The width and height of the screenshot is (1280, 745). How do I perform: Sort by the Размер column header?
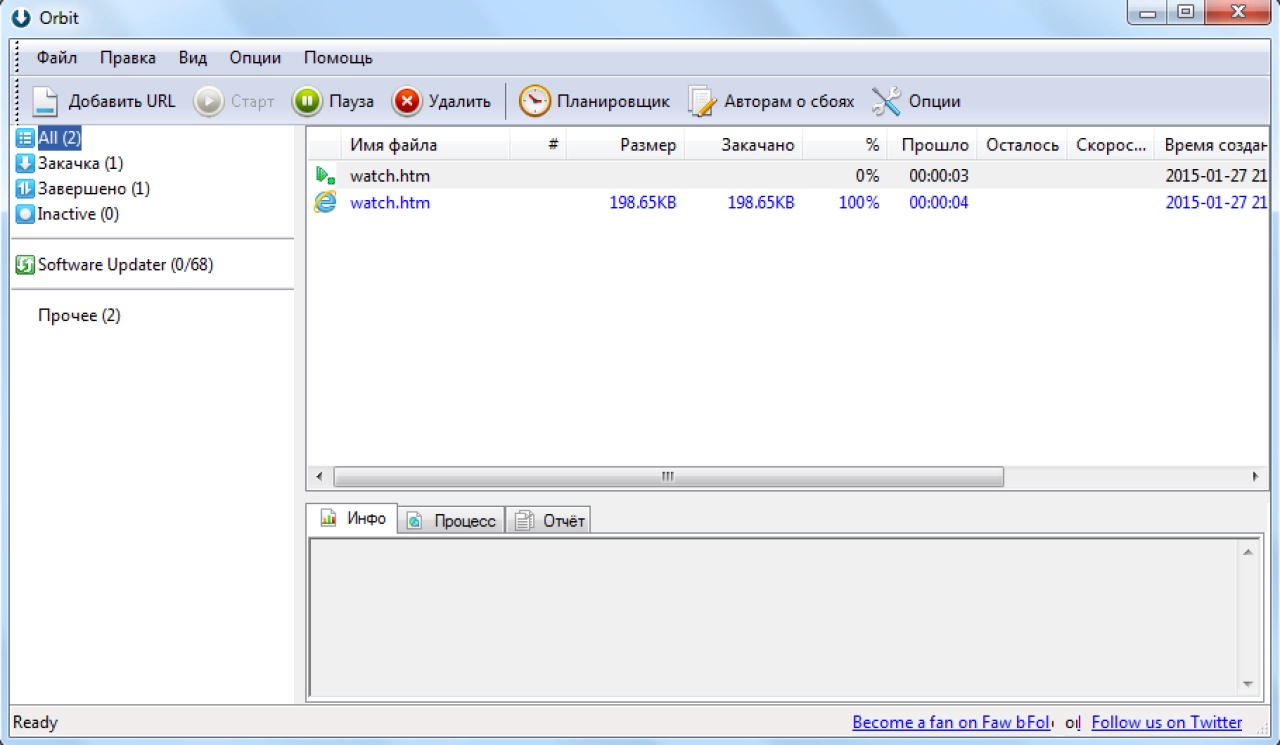pos(625,145)
